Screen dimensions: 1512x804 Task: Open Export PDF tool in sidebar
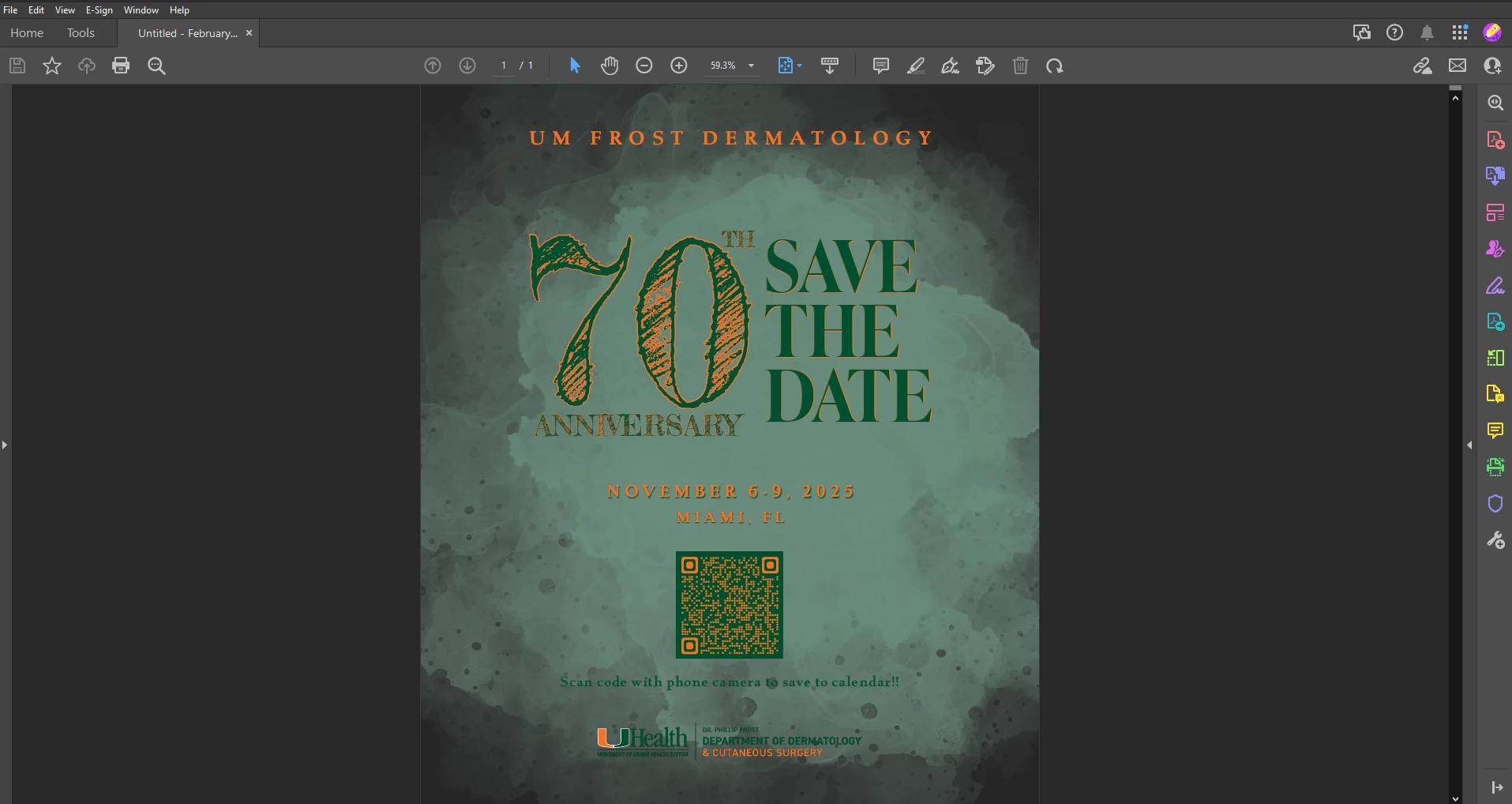[1495, 175]
